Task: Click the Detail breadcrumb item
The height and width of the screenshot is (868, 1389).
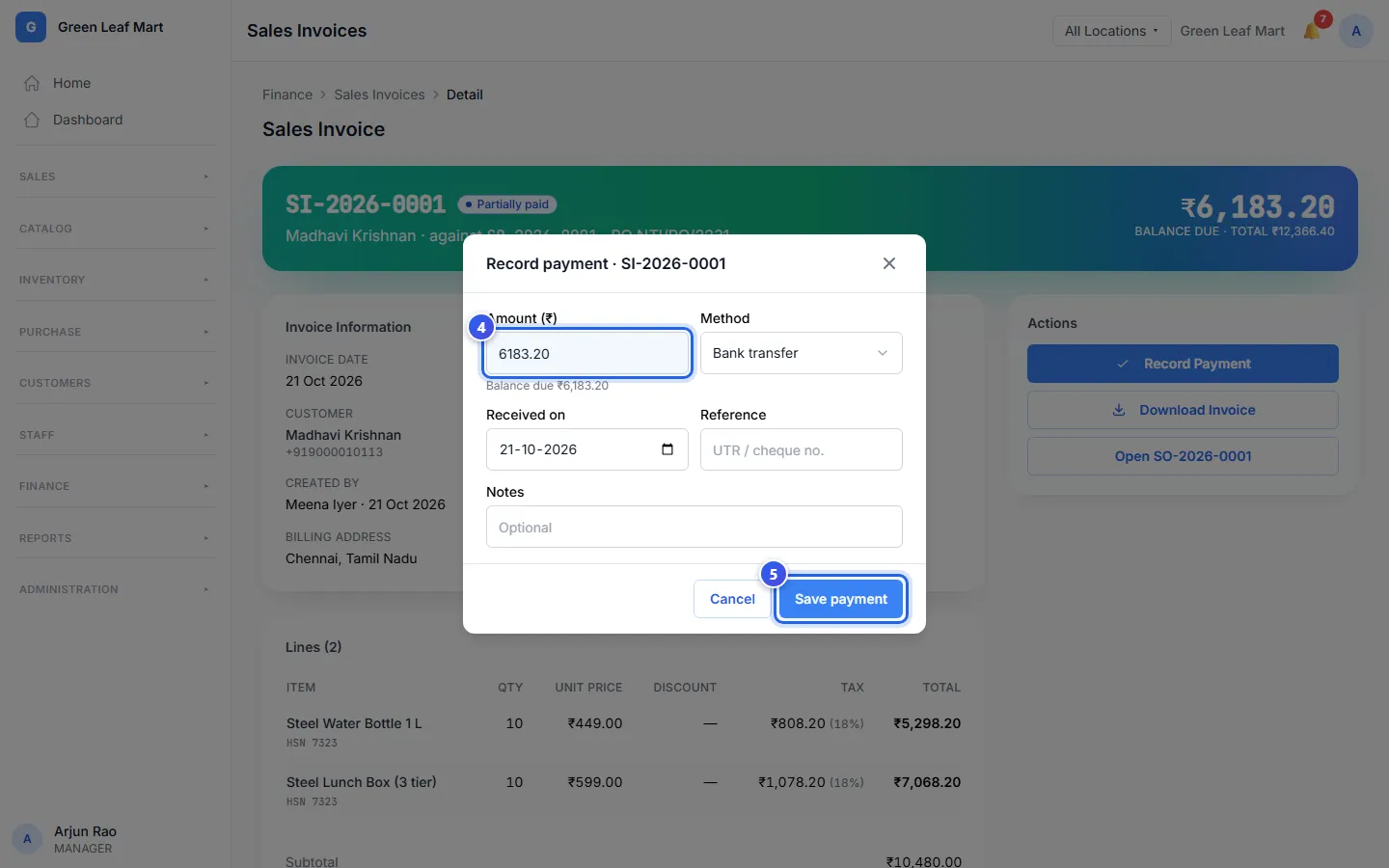Action: (x=464, y=95)
